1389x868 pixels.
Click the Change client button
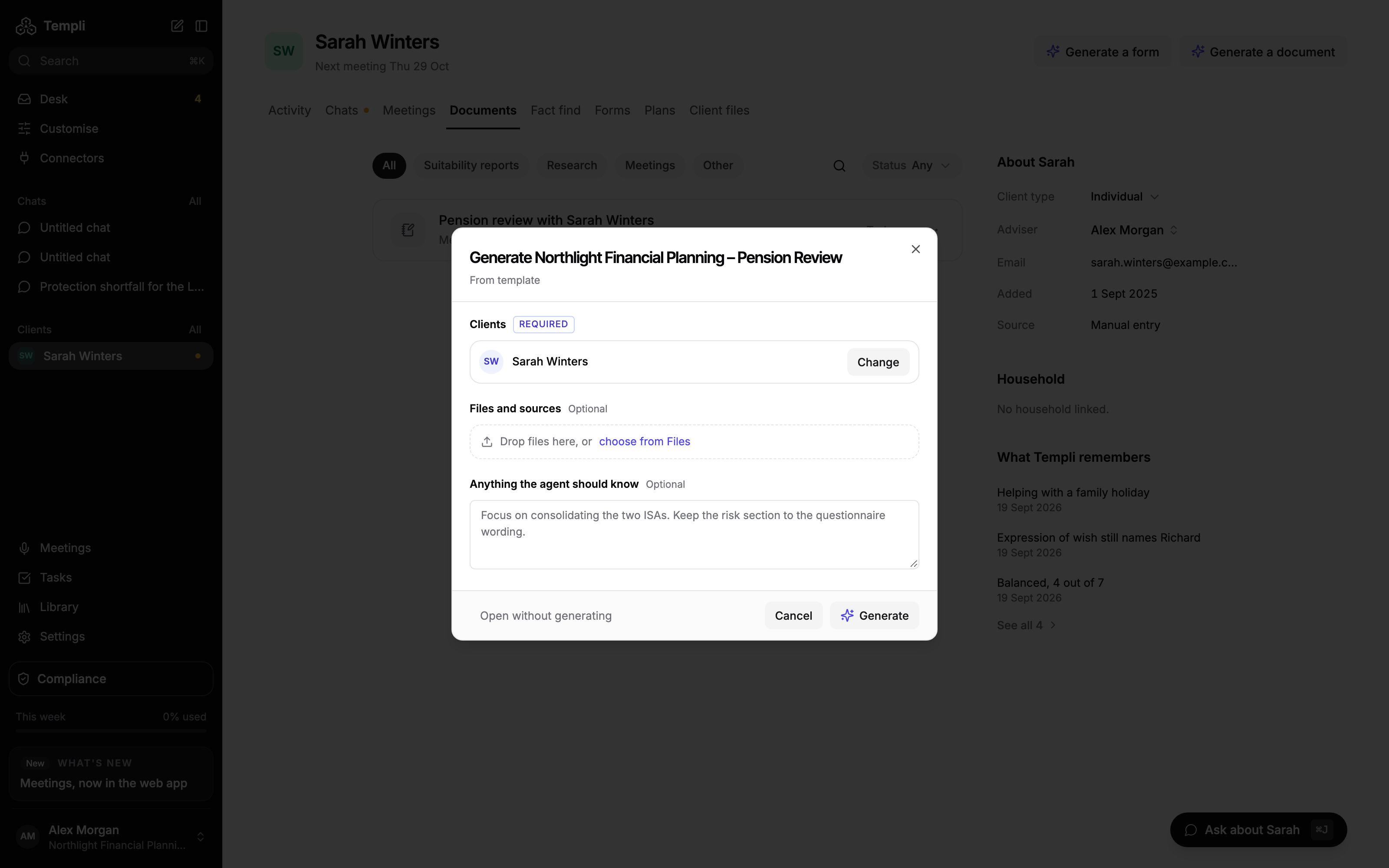(878, 362)
